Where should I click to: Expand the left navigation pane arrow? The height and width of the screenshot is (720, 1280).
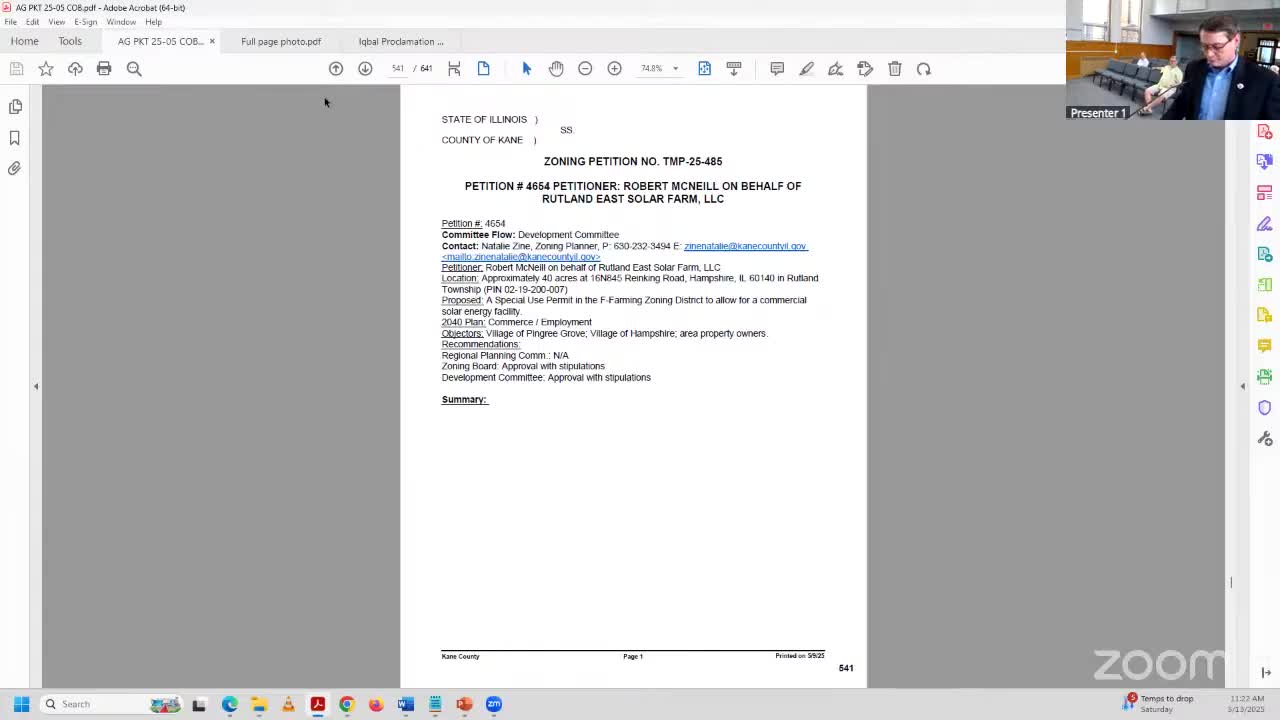click(x=36, y=386)
